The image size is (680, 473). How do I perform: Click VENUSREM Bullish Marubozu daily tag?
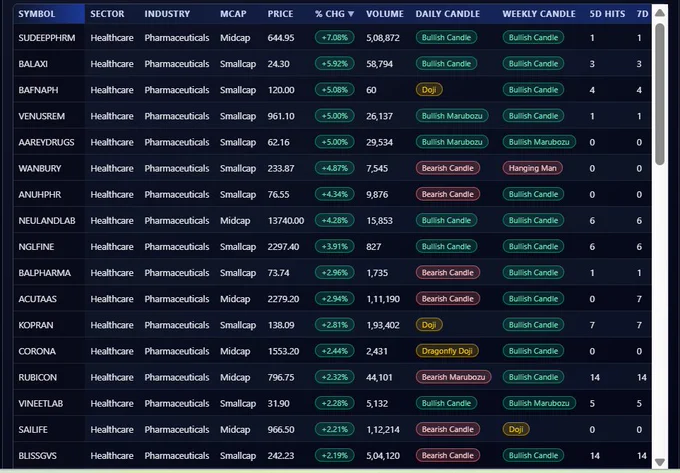click(x=452, y=116)
